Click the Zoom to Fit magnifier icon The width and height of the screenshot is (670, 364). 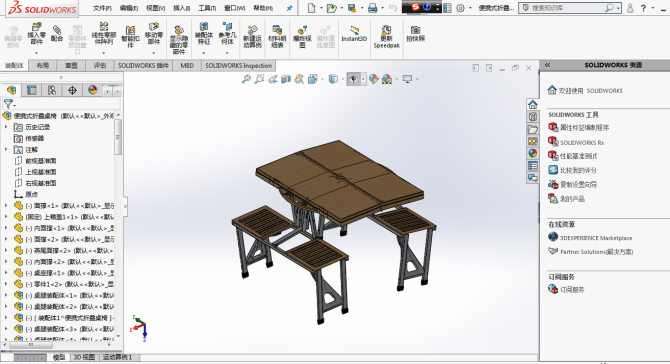coord(246,79)
